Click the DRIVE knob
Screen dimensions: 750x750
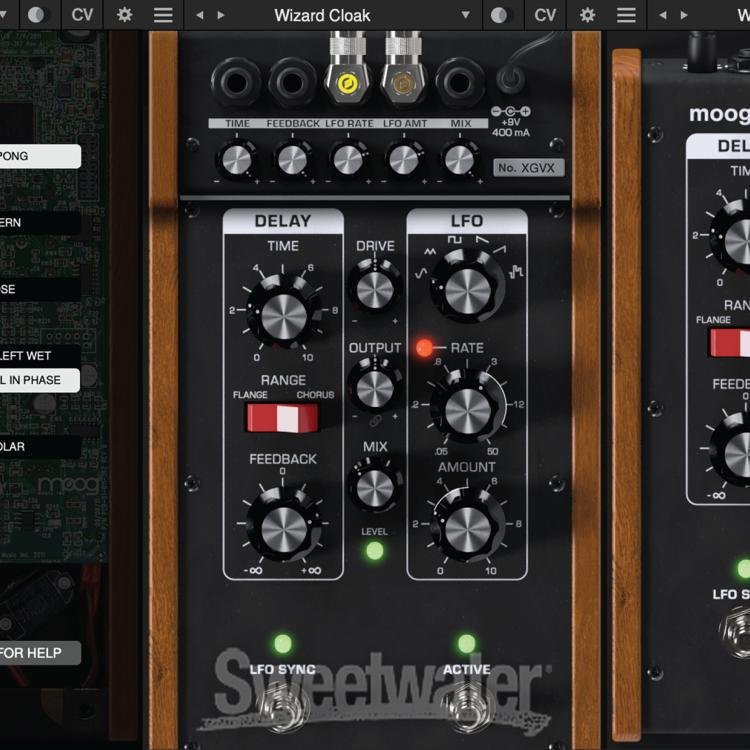click(375, 289)
